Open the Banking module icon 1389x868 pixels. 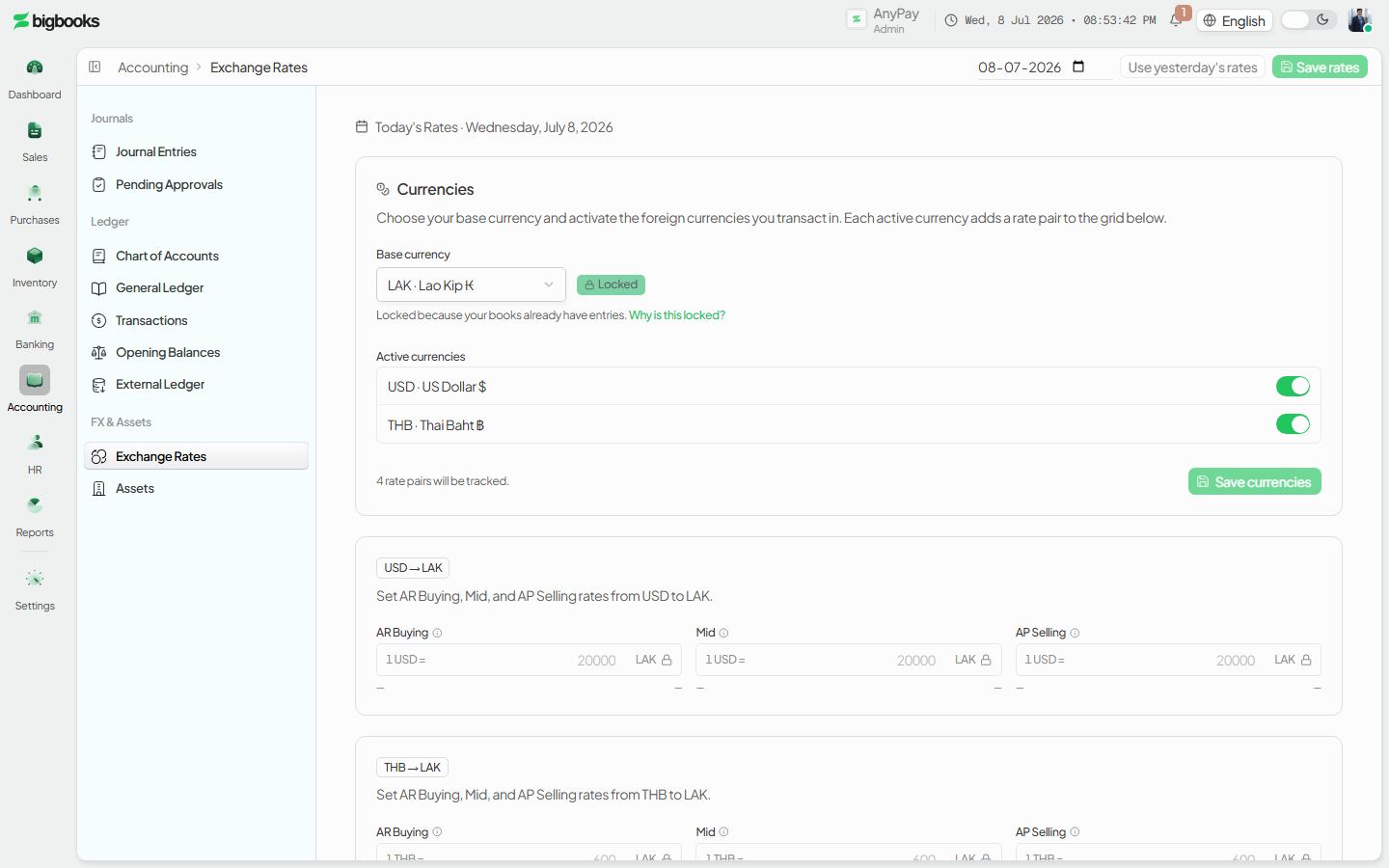click(x=35, y=317)
